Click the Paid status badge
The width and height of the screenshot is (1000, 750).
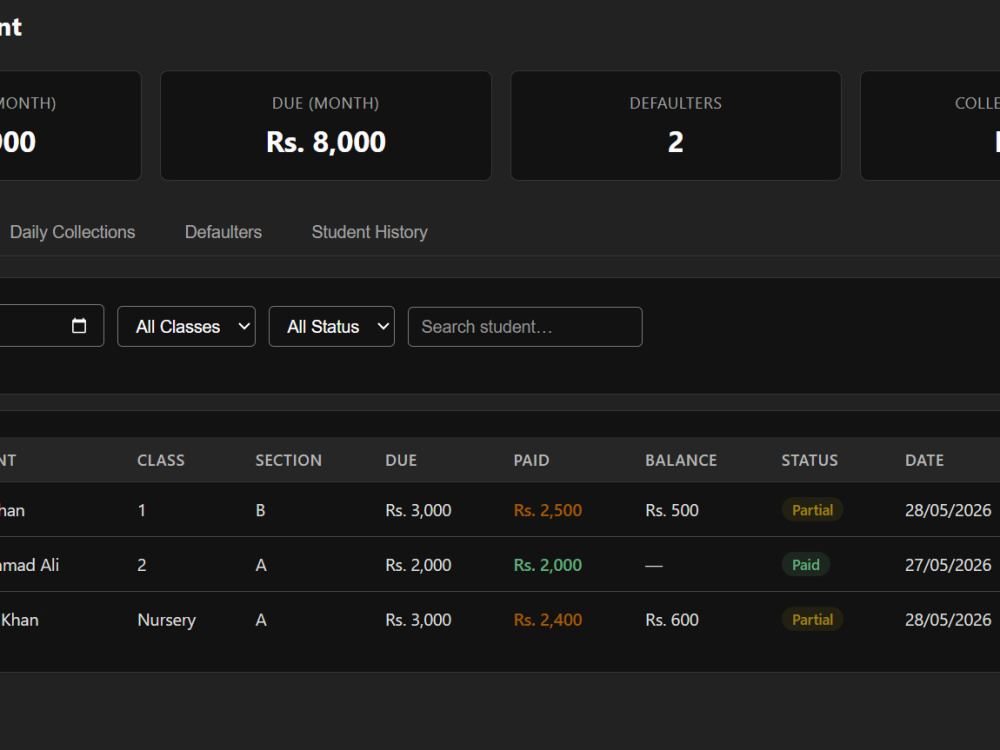tap(805, 565)
